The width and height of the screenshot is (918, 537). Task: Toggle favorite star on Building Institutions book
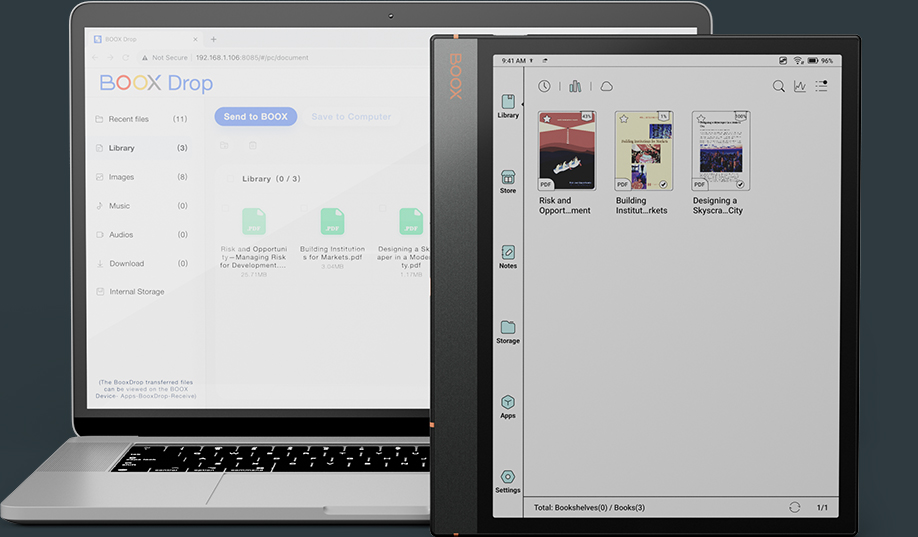622,118
